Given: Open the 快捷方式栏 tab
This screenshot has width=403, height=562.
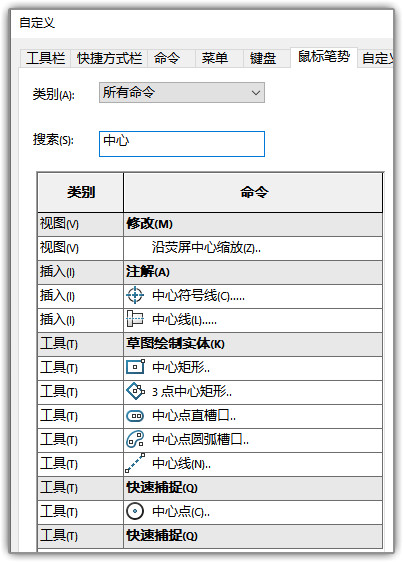Looking at the screenshot, I should click(109, 58).
